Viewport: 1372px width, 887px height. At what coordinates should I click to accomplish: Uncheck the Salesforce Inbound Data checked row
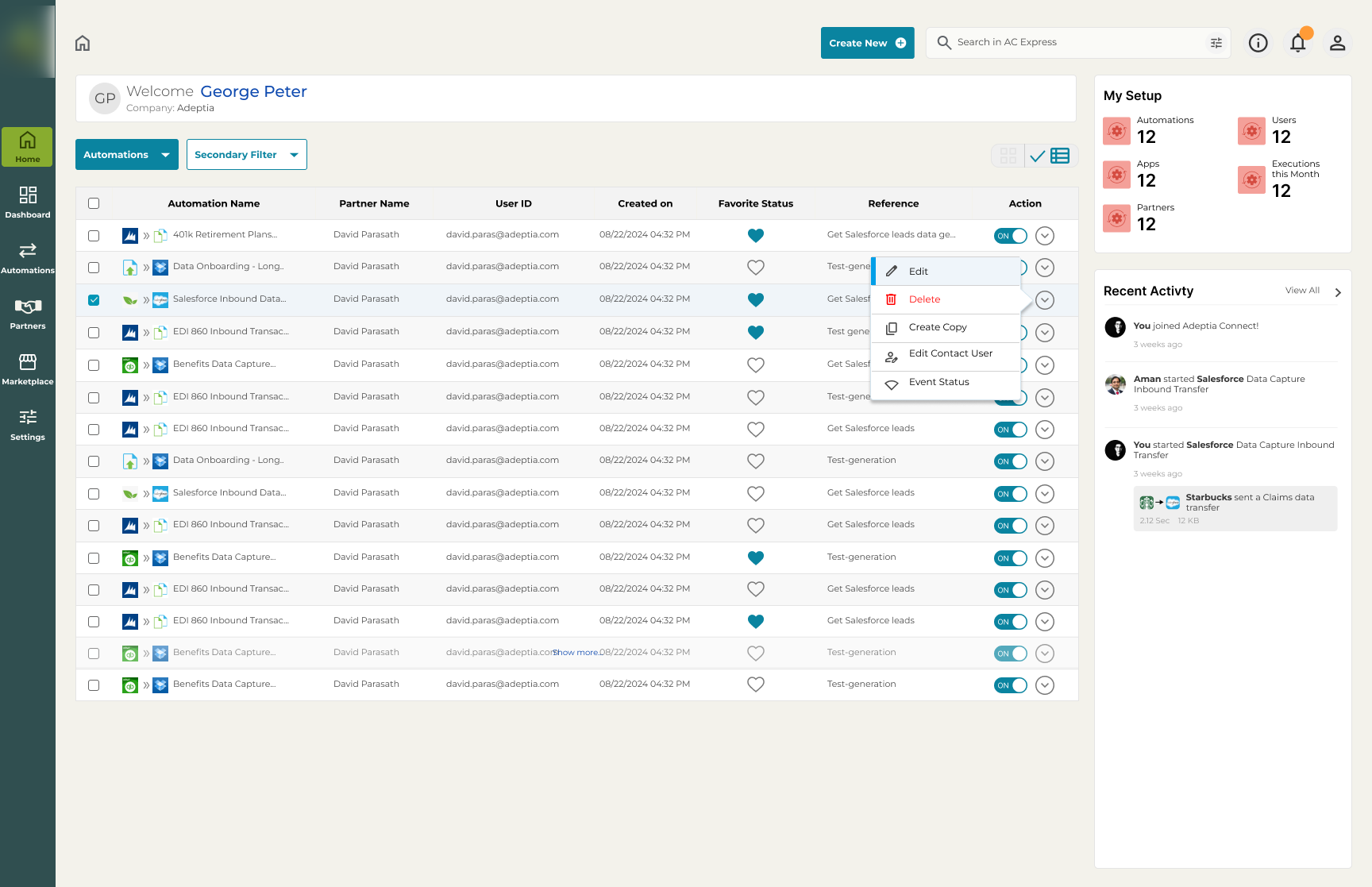pyautogui.click(x=94, y=300)
